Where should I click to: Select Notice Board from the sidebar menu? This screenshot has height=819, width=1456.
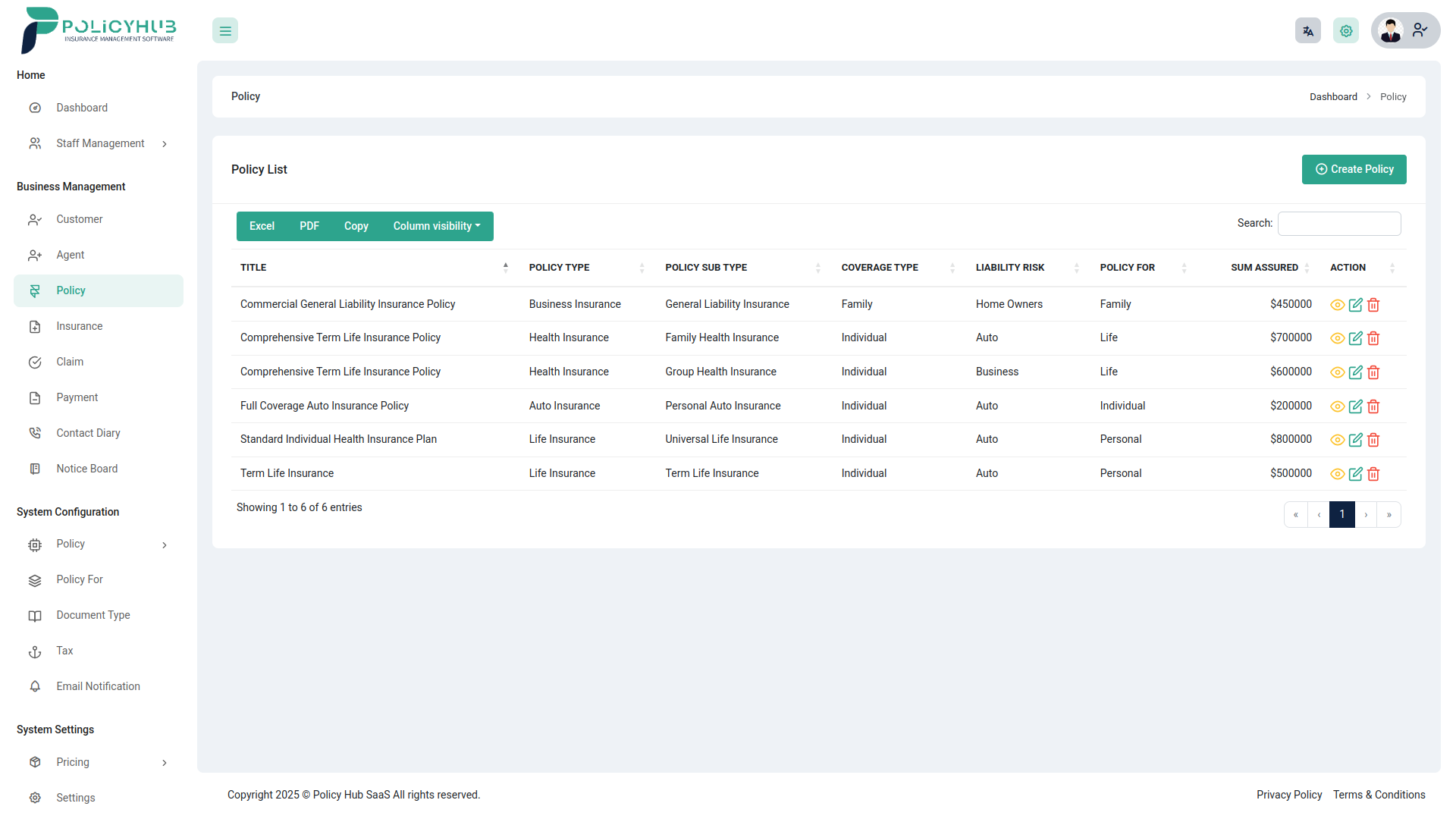click(x=87, y=468)
